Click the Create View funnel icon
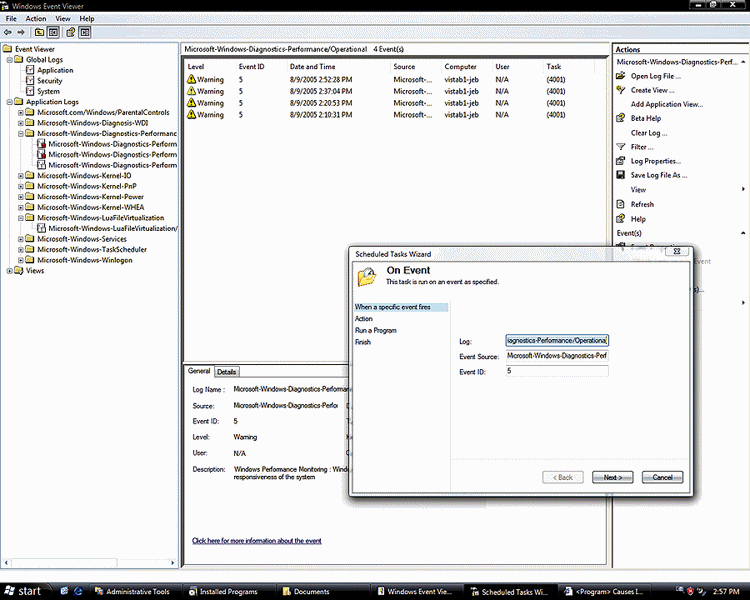This screenshot has width=750, height=600. (x=620, y=90)
